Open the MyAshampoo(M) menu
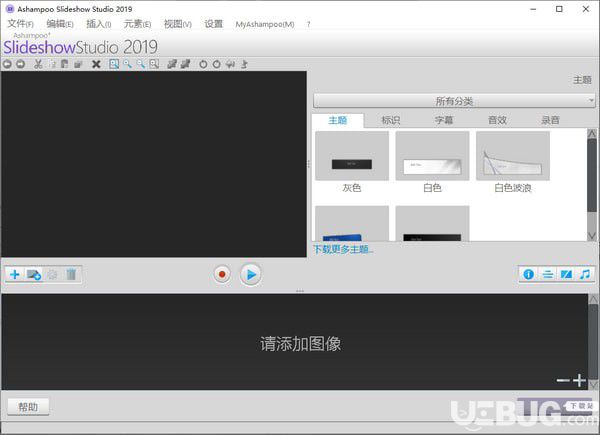600x435 pixels. [265, 24]
